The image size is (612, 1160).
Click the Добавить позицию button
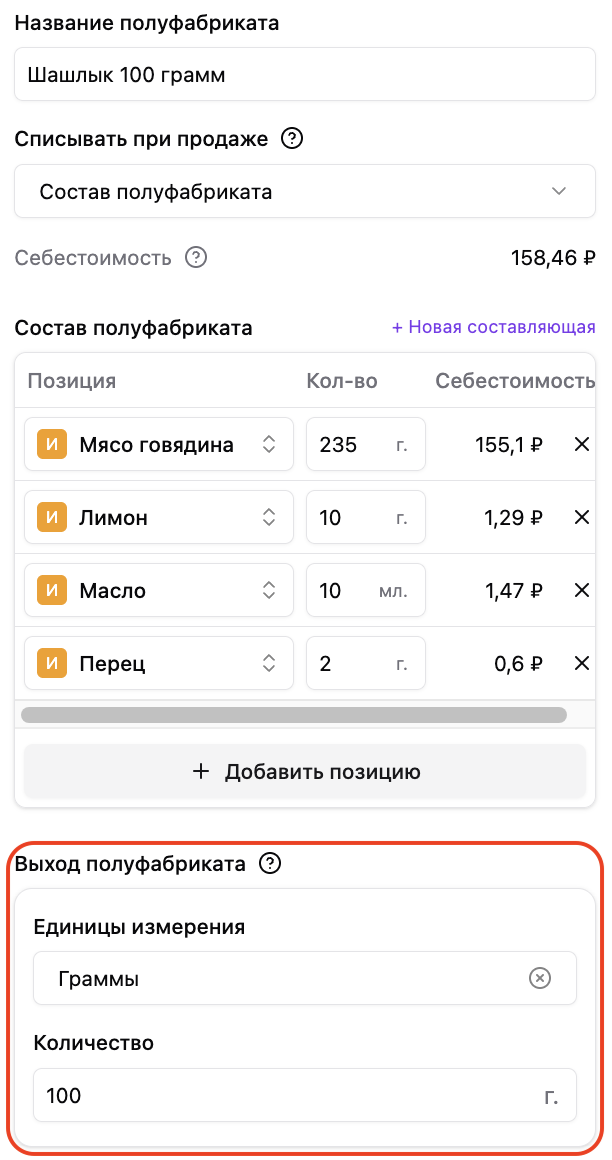(305, 772)
